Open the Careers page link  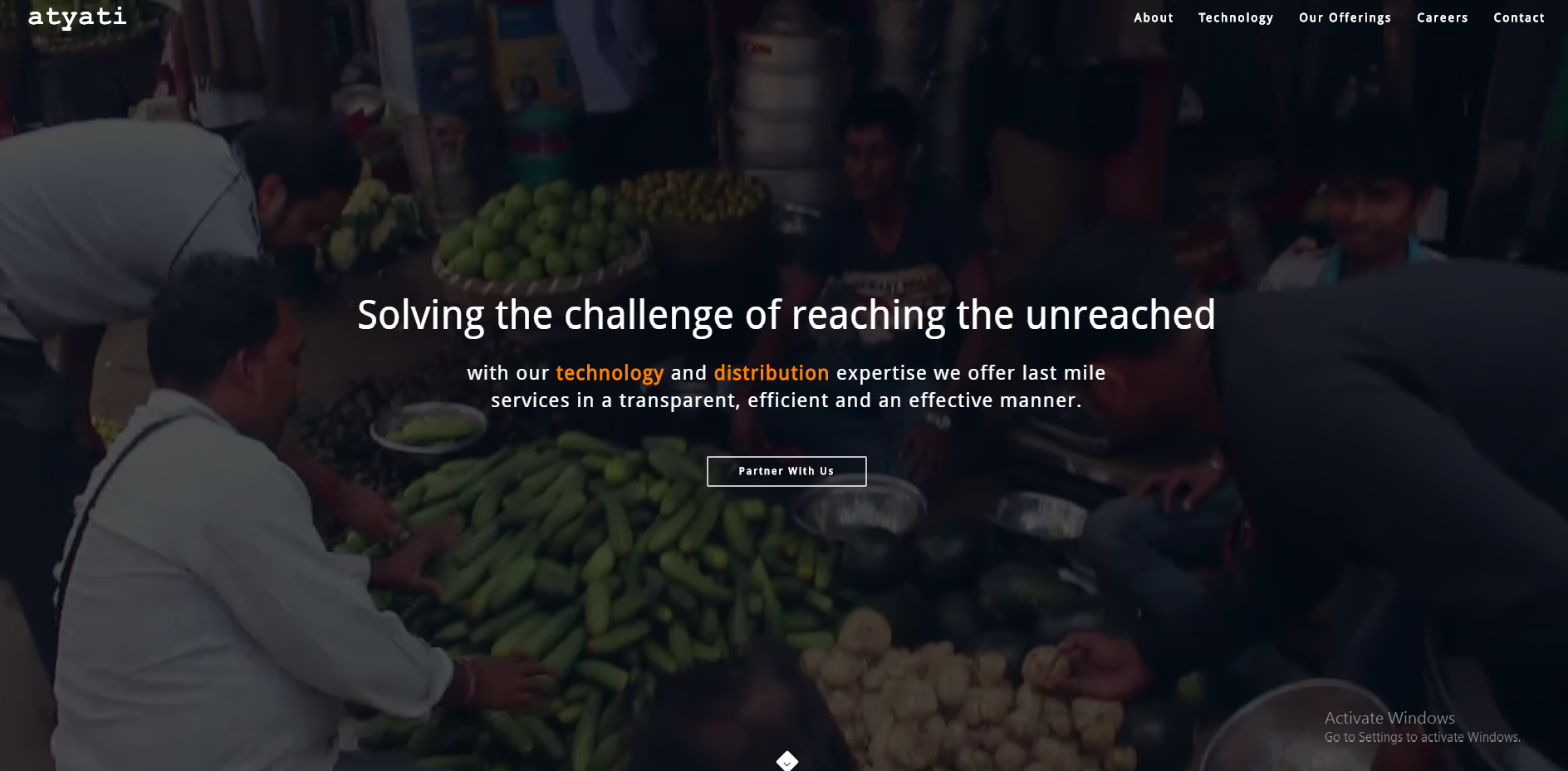coord(1443,17)
